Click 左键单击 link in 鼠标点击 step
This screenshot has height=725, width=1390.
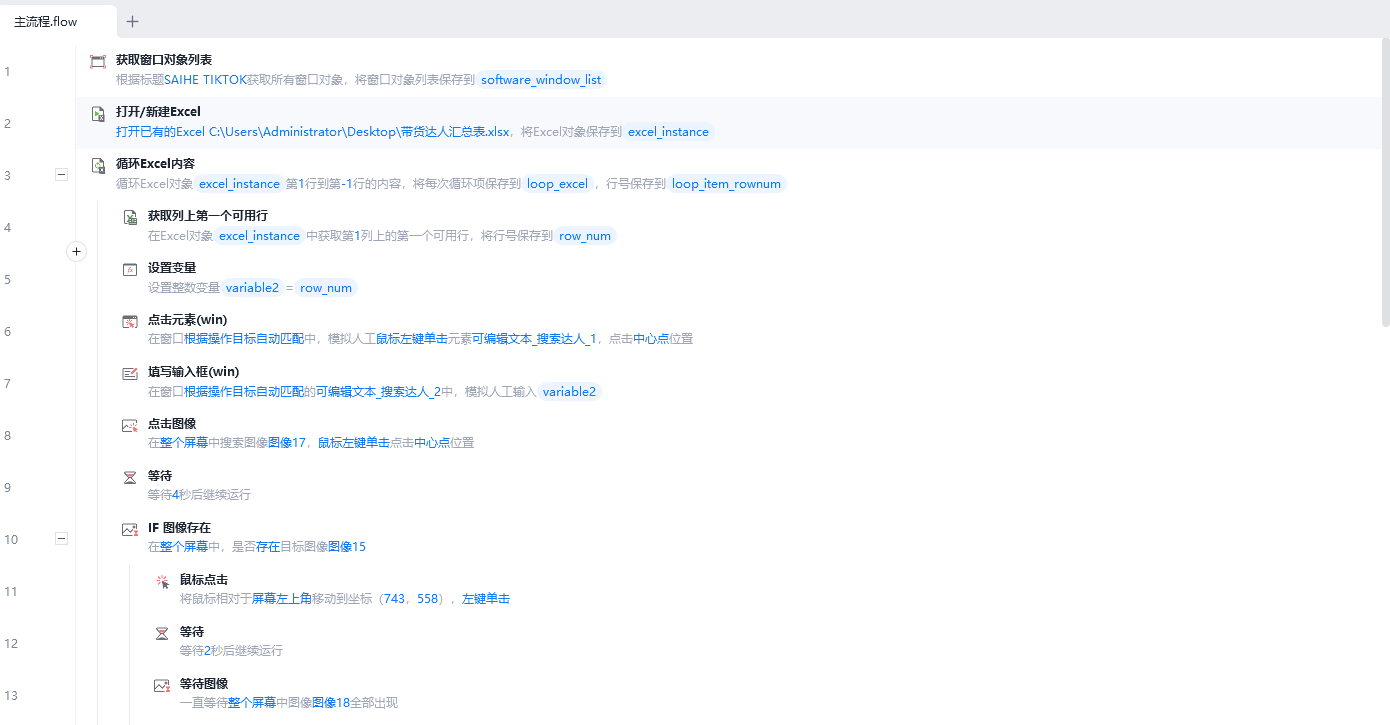486,599
